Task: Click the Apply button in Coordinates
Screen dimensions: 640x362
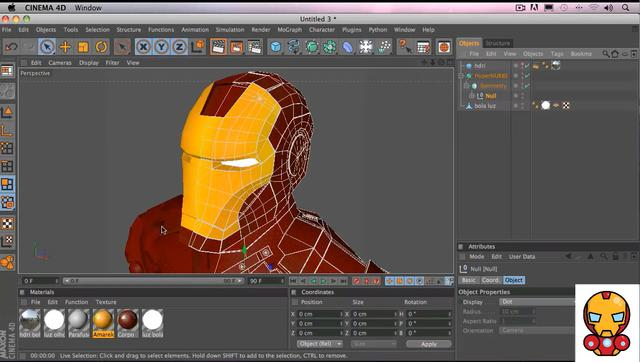Action: coord(429,344)
